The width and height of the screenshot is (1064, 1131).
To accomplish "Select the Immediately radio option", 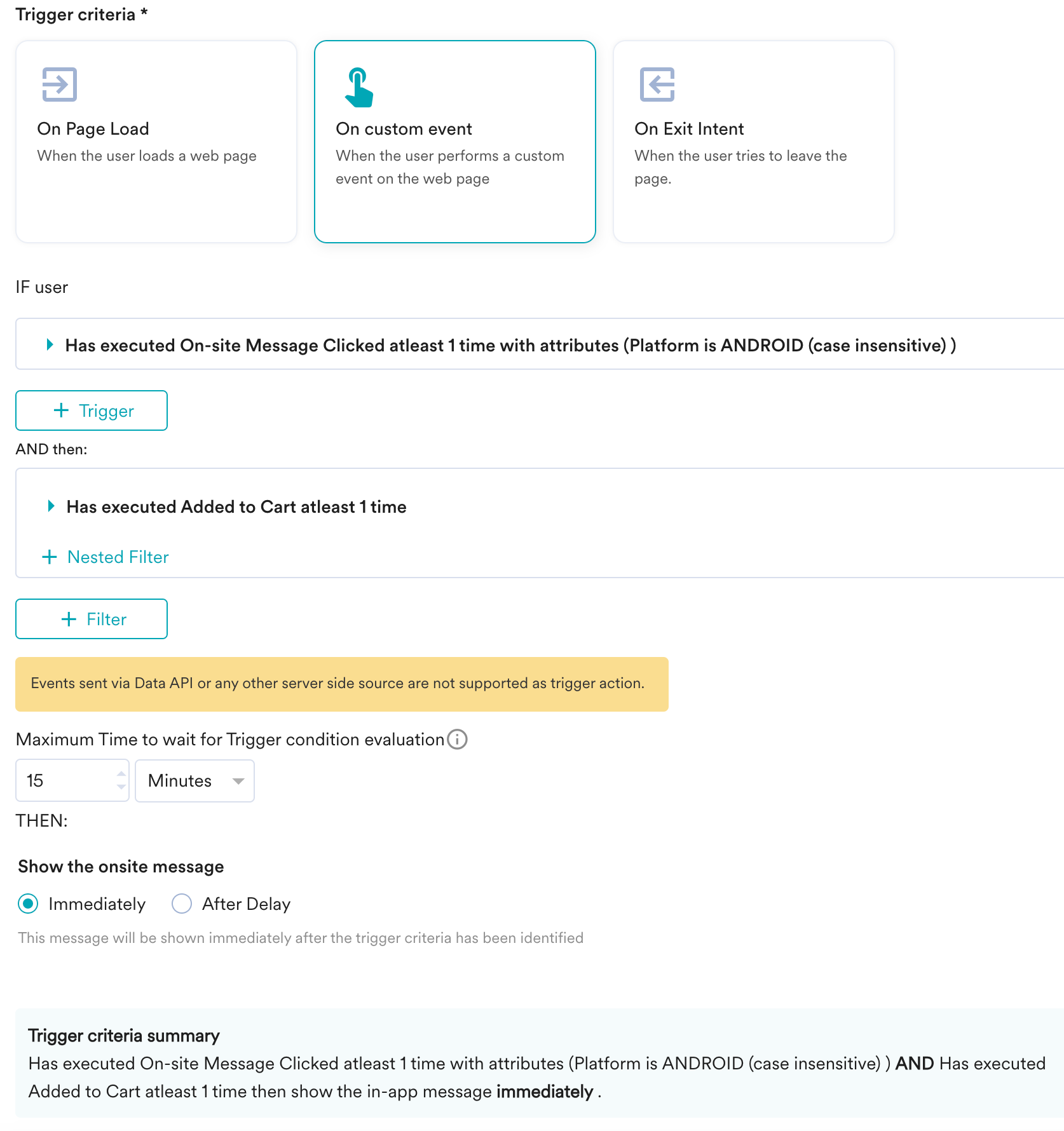I will click(x=28, y=904).
